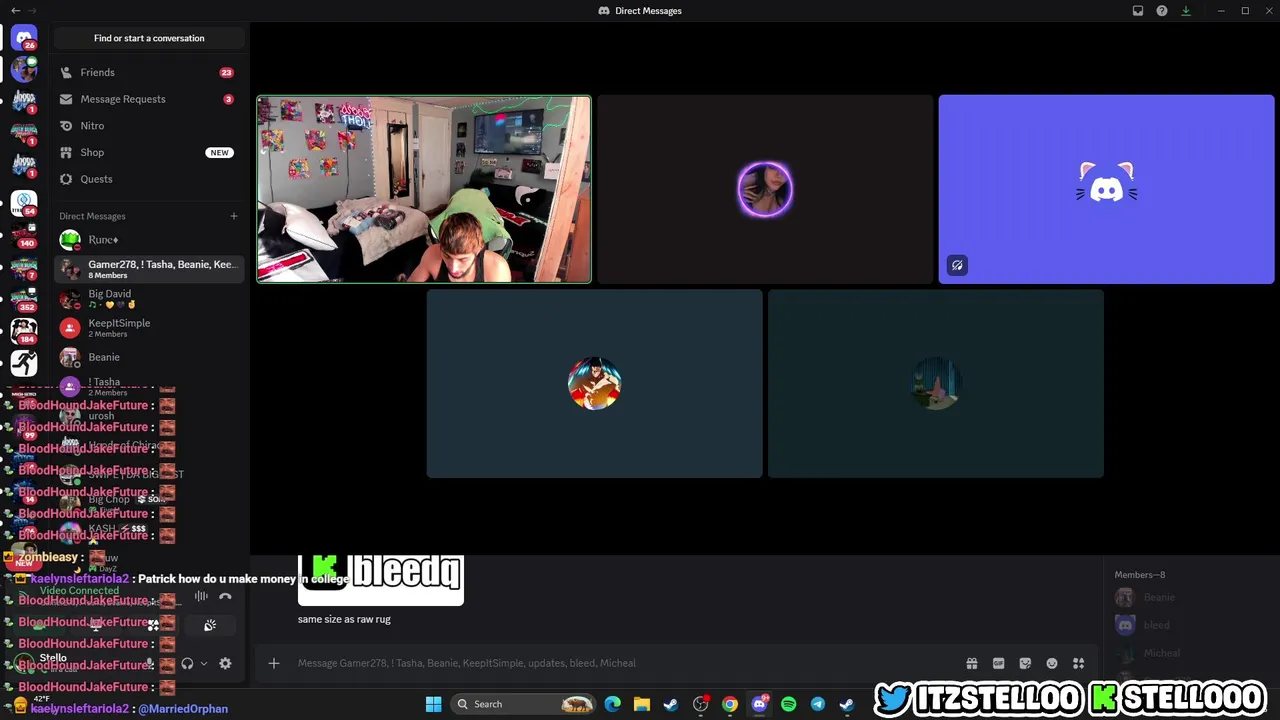
Task: Click the message input field
Action: [x=625, y=663]
